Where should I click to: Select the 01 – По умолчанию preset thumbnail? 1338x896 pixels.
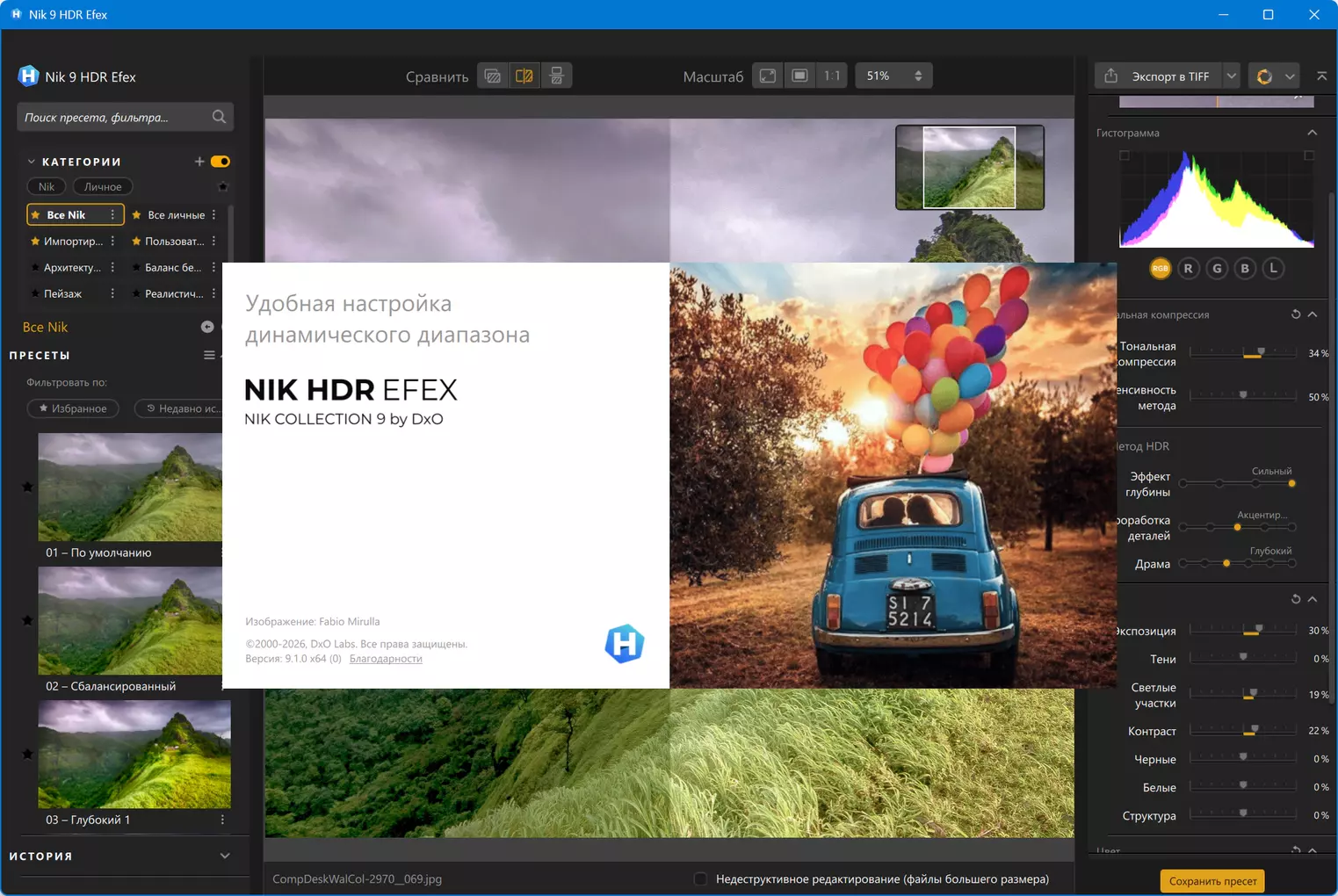coord(130,487)
